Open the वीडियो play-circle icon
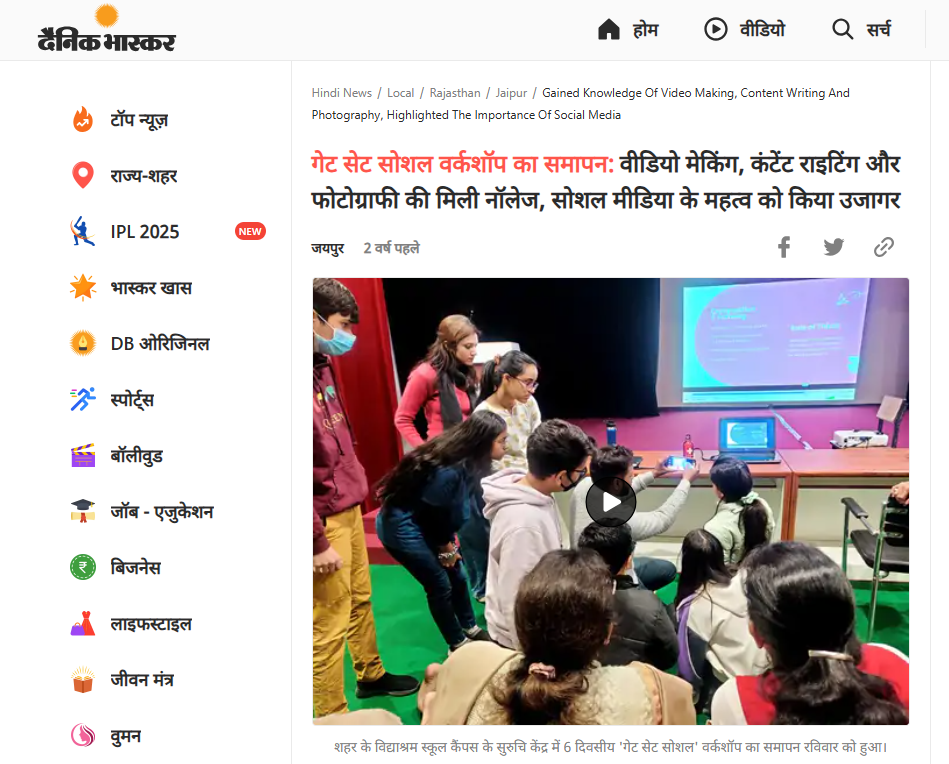949x764 pixels. pos(715,29)
